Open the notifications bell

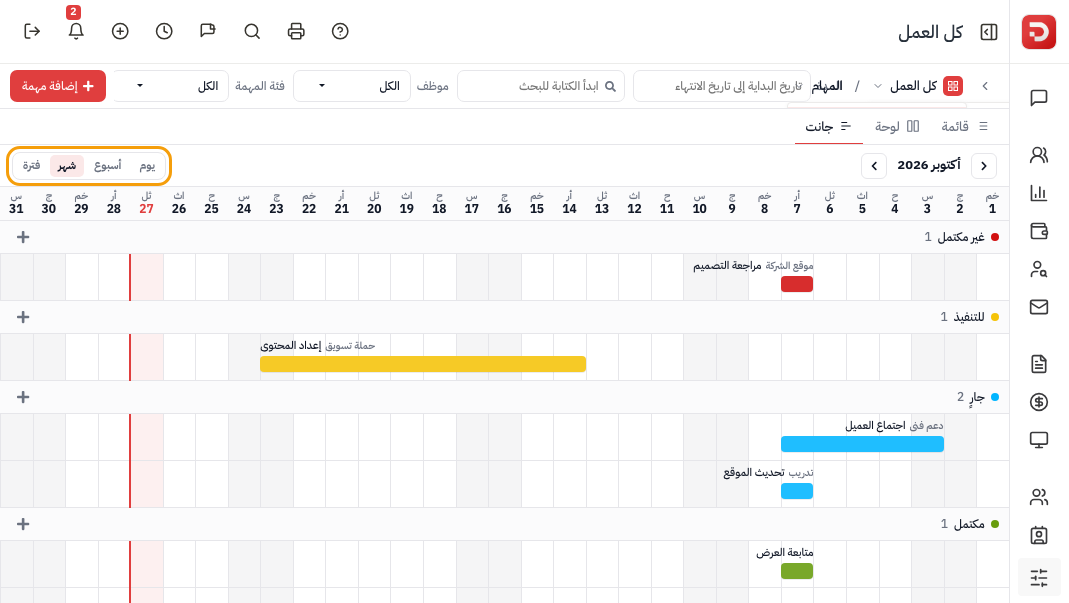click(76, 31)
